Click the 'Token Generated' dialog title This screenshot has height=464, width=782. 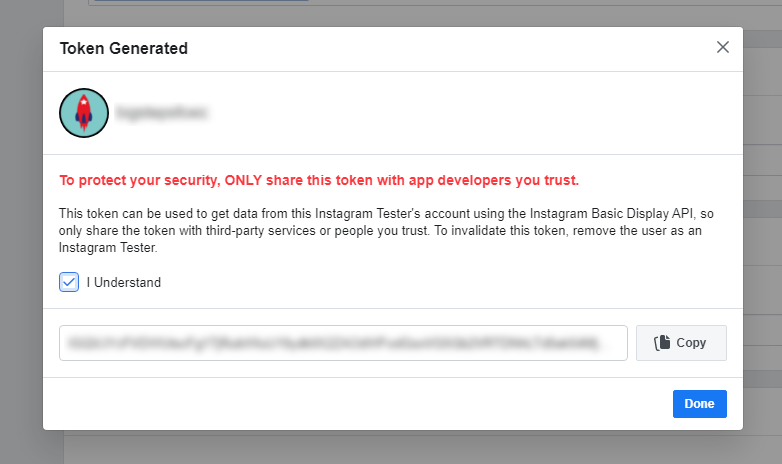tap(124, 48)
